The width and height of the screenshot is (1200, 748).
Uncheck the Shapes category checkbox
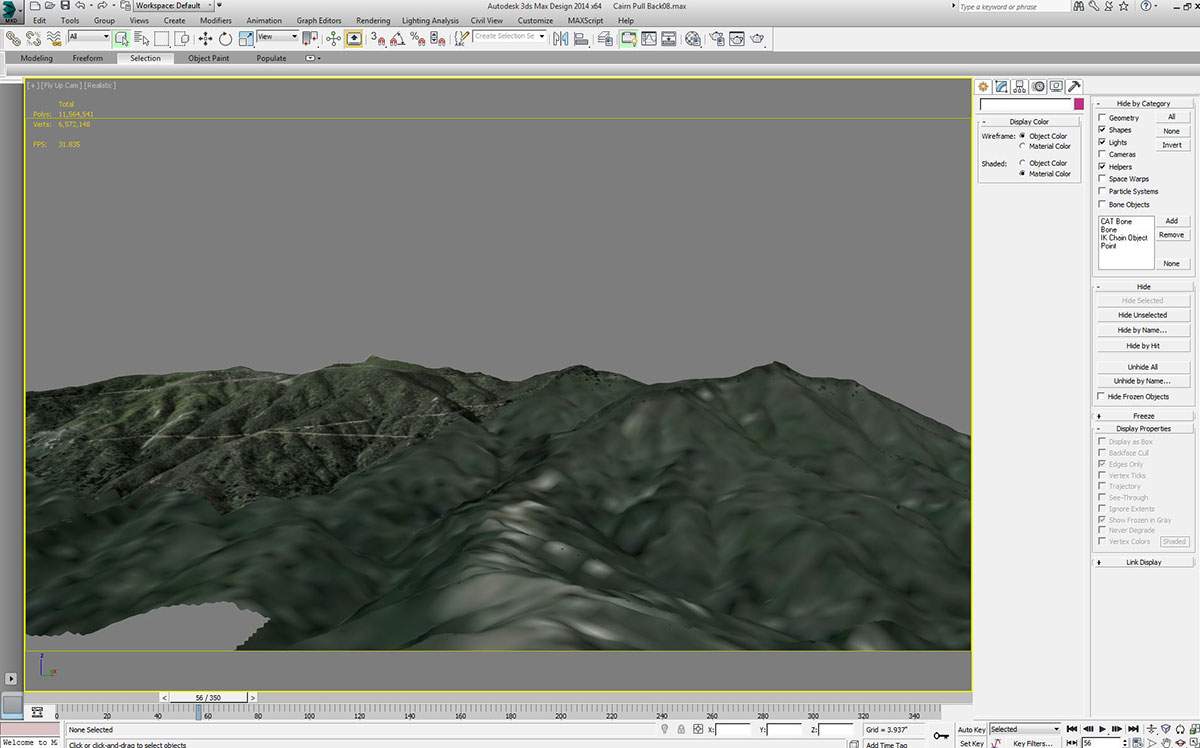(x=1102, y=130)
